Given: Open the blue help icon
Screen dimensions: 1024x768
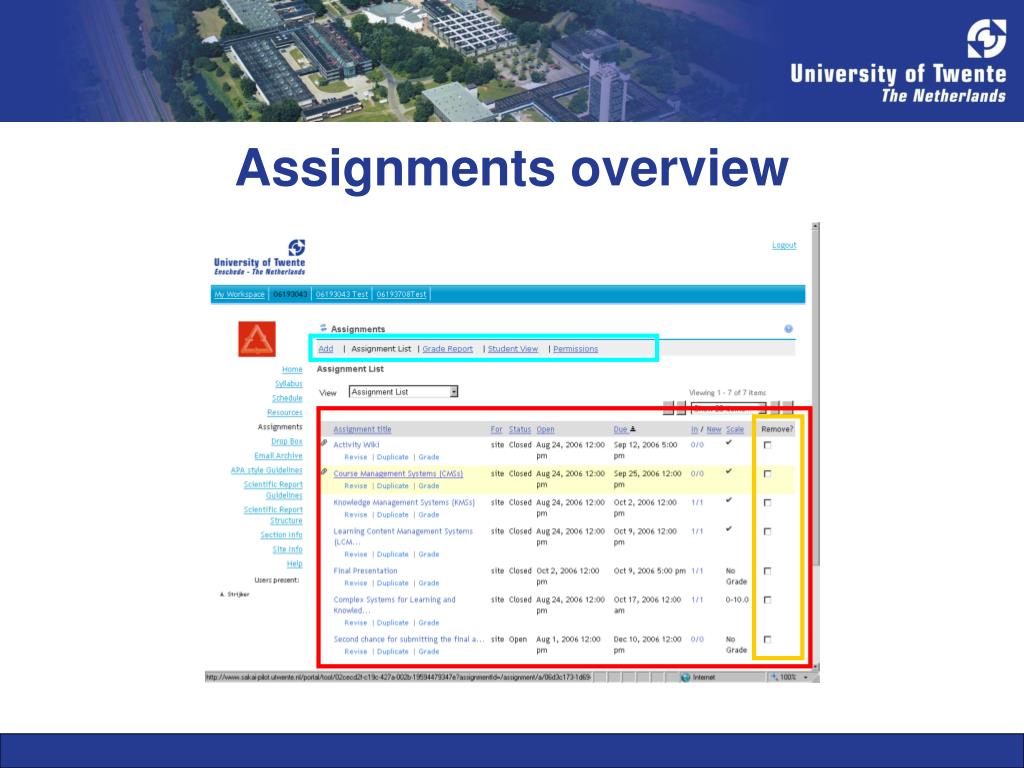Looking at the screenshot, I should click(x=788, y=328).
